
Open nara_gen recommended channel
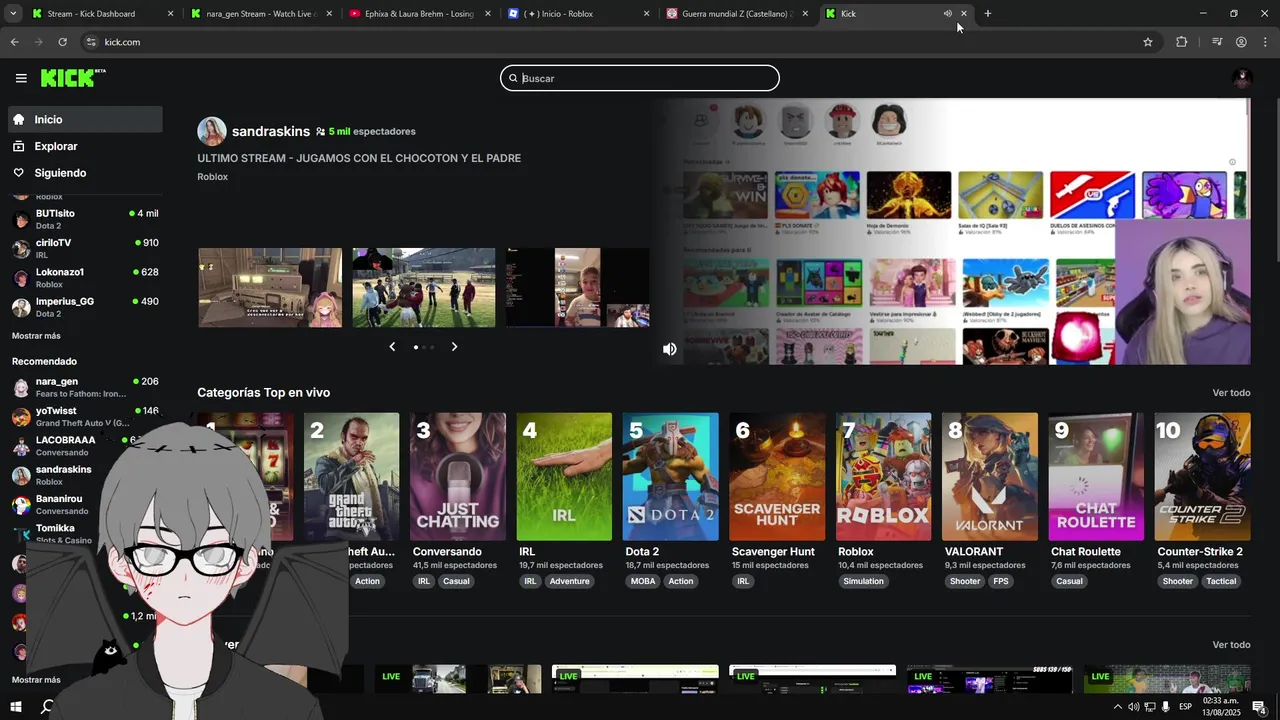(x=85, y=387)
